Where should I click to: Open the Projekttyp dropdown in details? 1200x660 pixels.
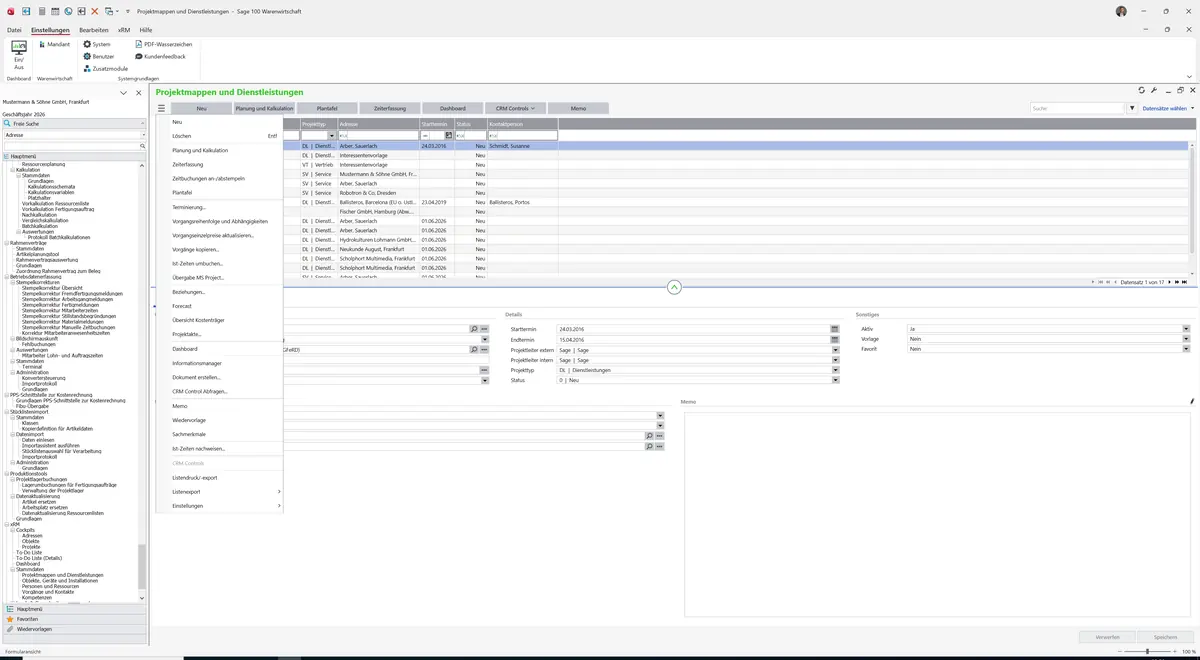(x=835, y=370)
